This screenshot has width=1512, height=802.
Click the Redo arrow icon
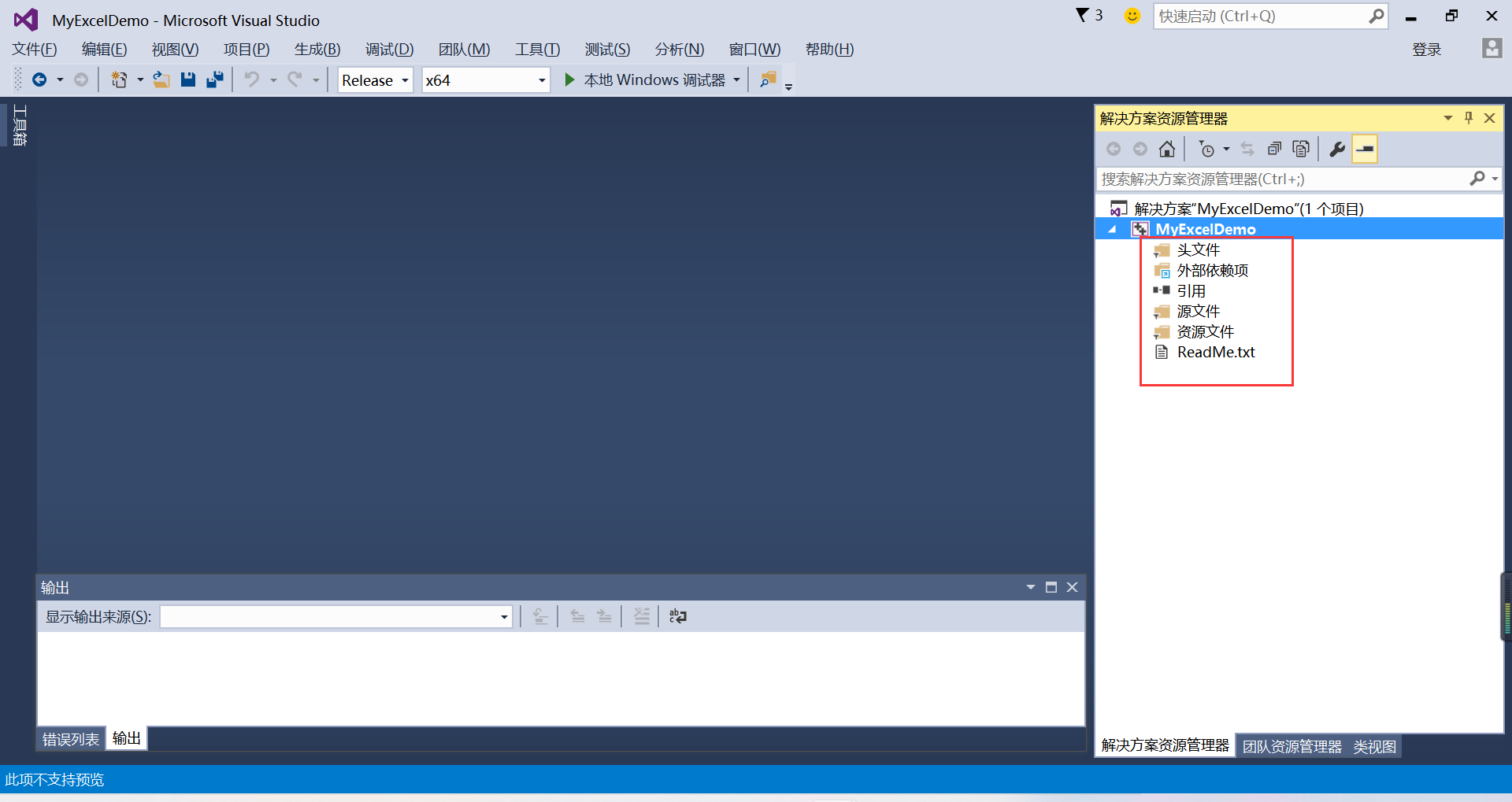295,80
